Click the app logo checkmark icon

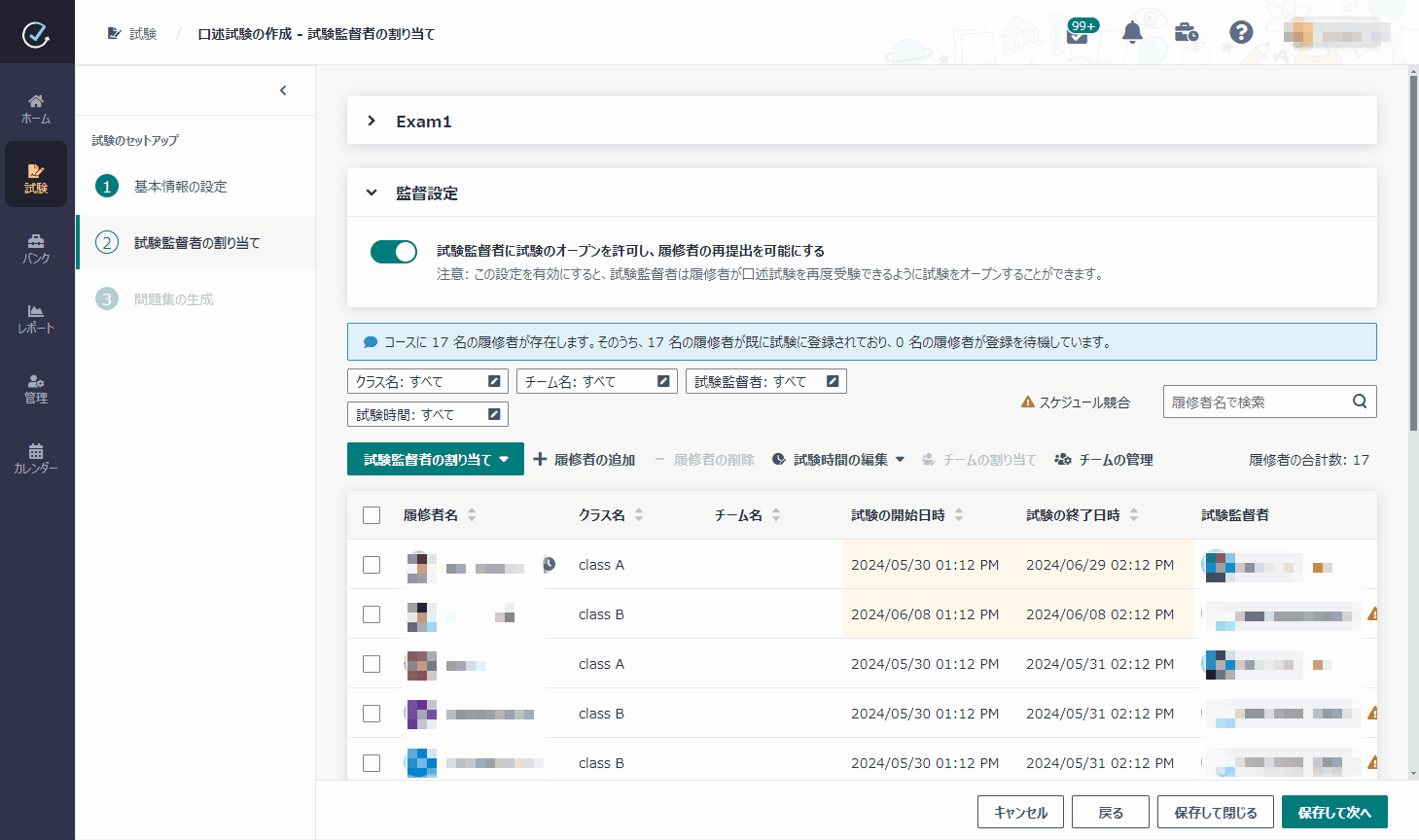(x=36, y=35)
